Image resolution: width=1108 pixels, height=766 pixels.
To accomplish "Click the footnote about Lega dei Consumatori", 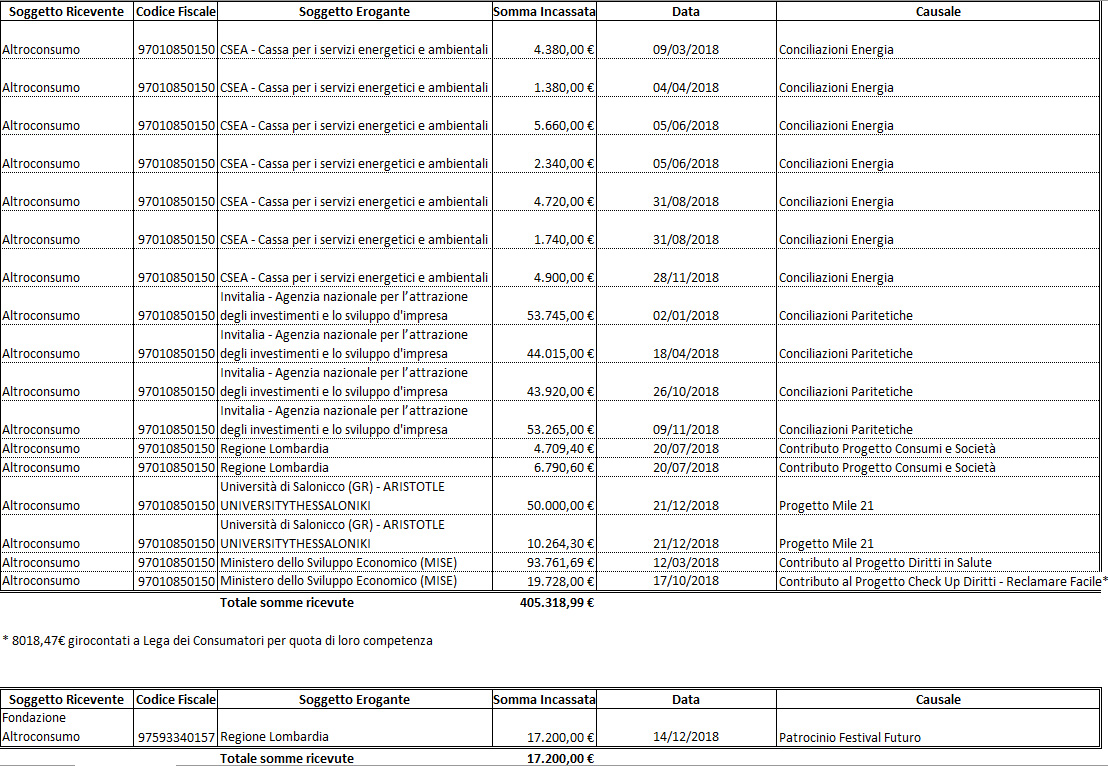I will 218,640.
